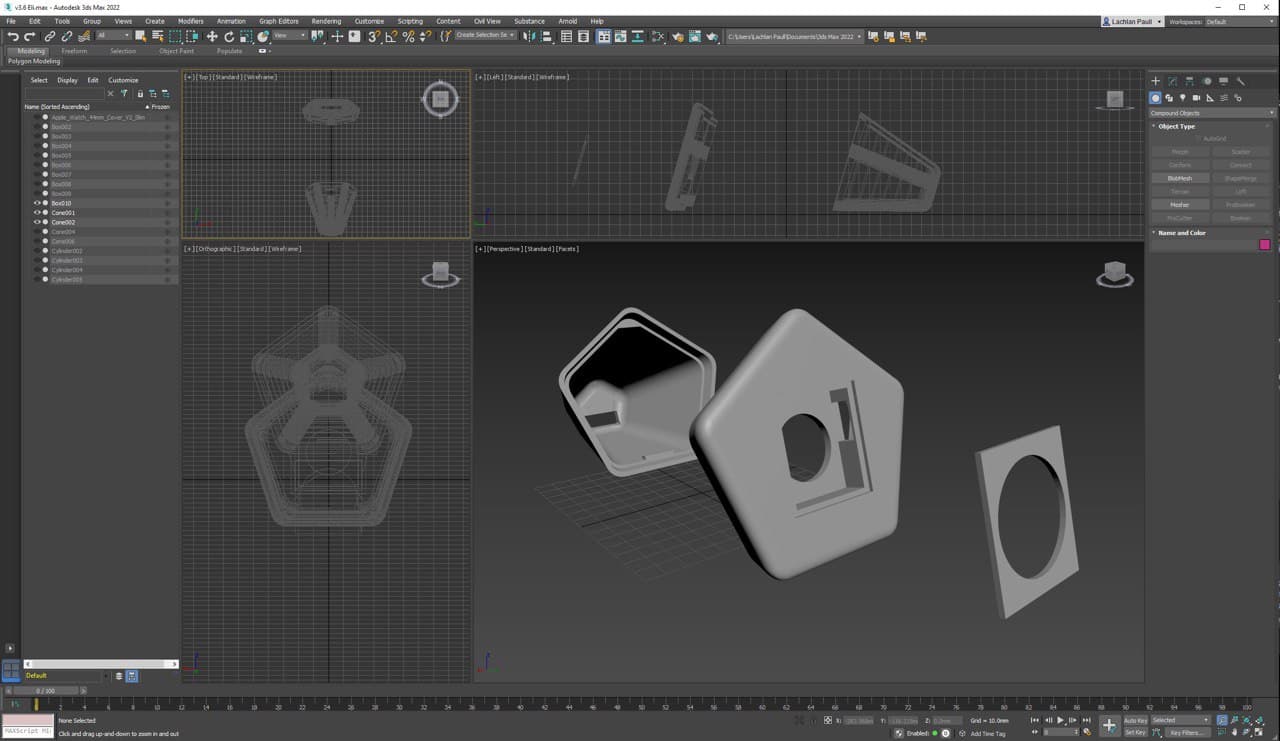Click the Undo icon on the main toolbar
The image size is (1280, 741).
point(13,36)
